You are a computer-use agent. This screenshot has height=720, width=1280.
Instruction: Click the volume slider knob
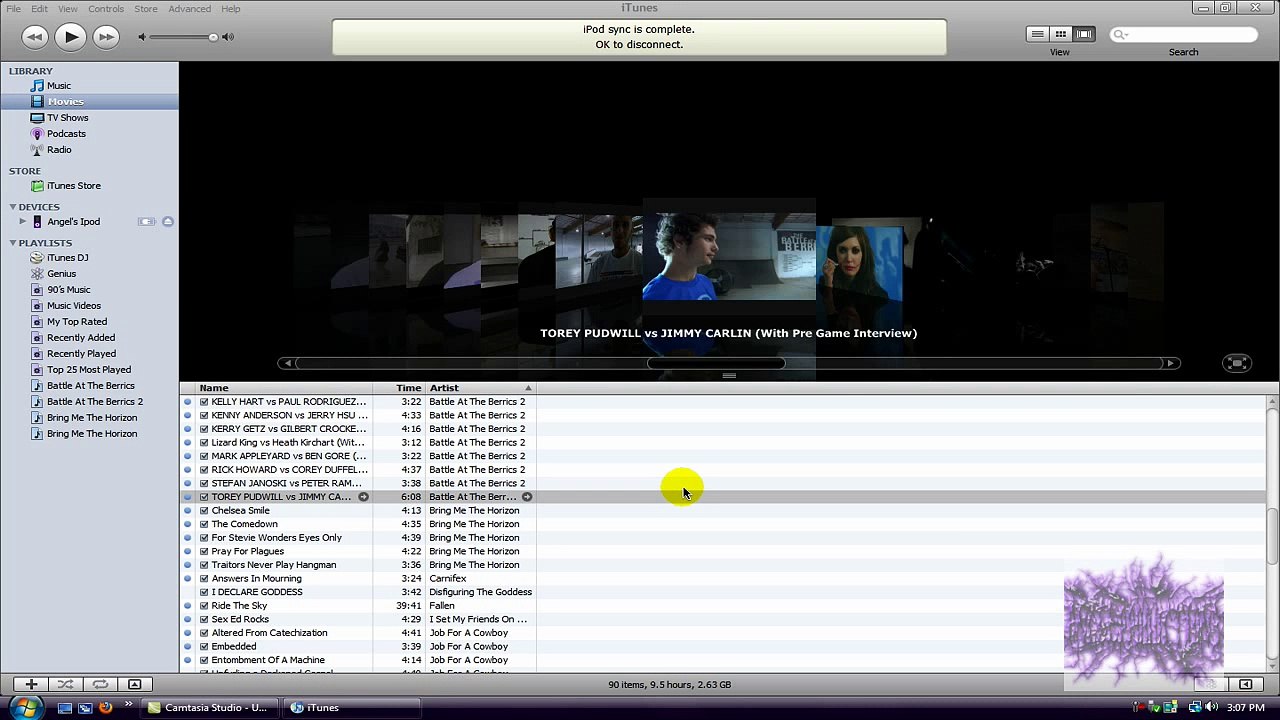click(x=213, y=37)
